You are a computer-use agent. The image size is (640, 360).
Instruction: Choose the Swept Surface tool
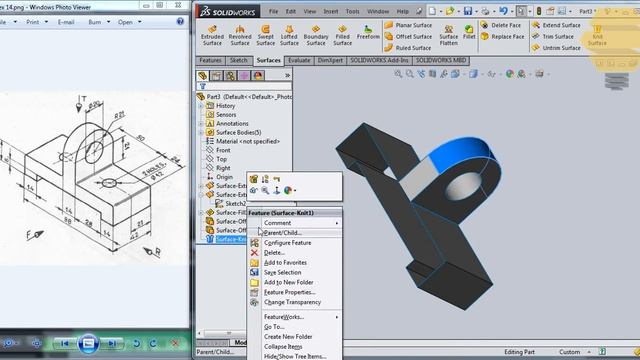click(265, 35)
